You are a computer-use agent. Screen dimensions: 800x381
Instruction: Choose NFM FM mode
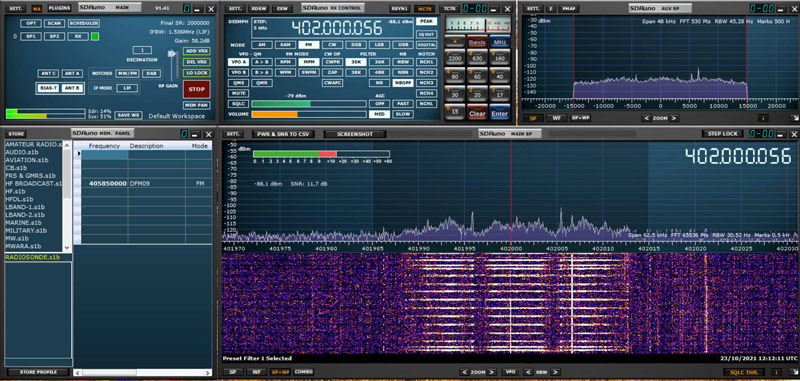coord(285,62)
